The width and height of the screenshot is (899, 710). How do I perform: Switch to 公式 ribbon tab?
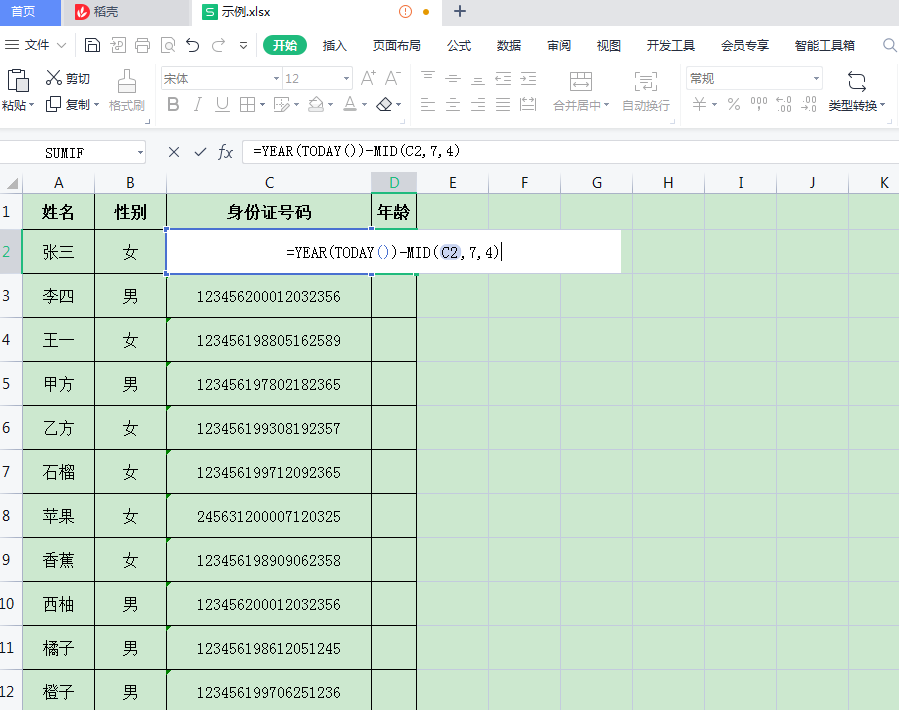(x=459, y=45)
